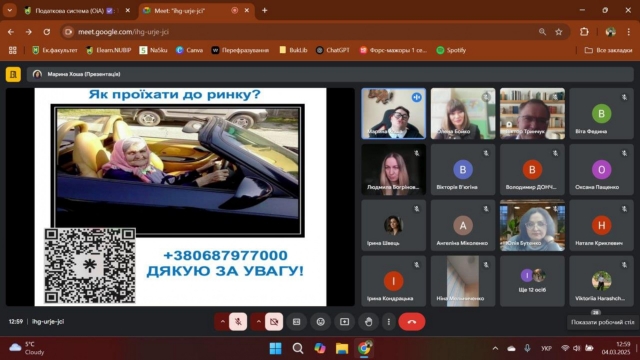Select Оксана Пащенко participant tile
This screenshot has width=640, height=360.
pos(601,169)
